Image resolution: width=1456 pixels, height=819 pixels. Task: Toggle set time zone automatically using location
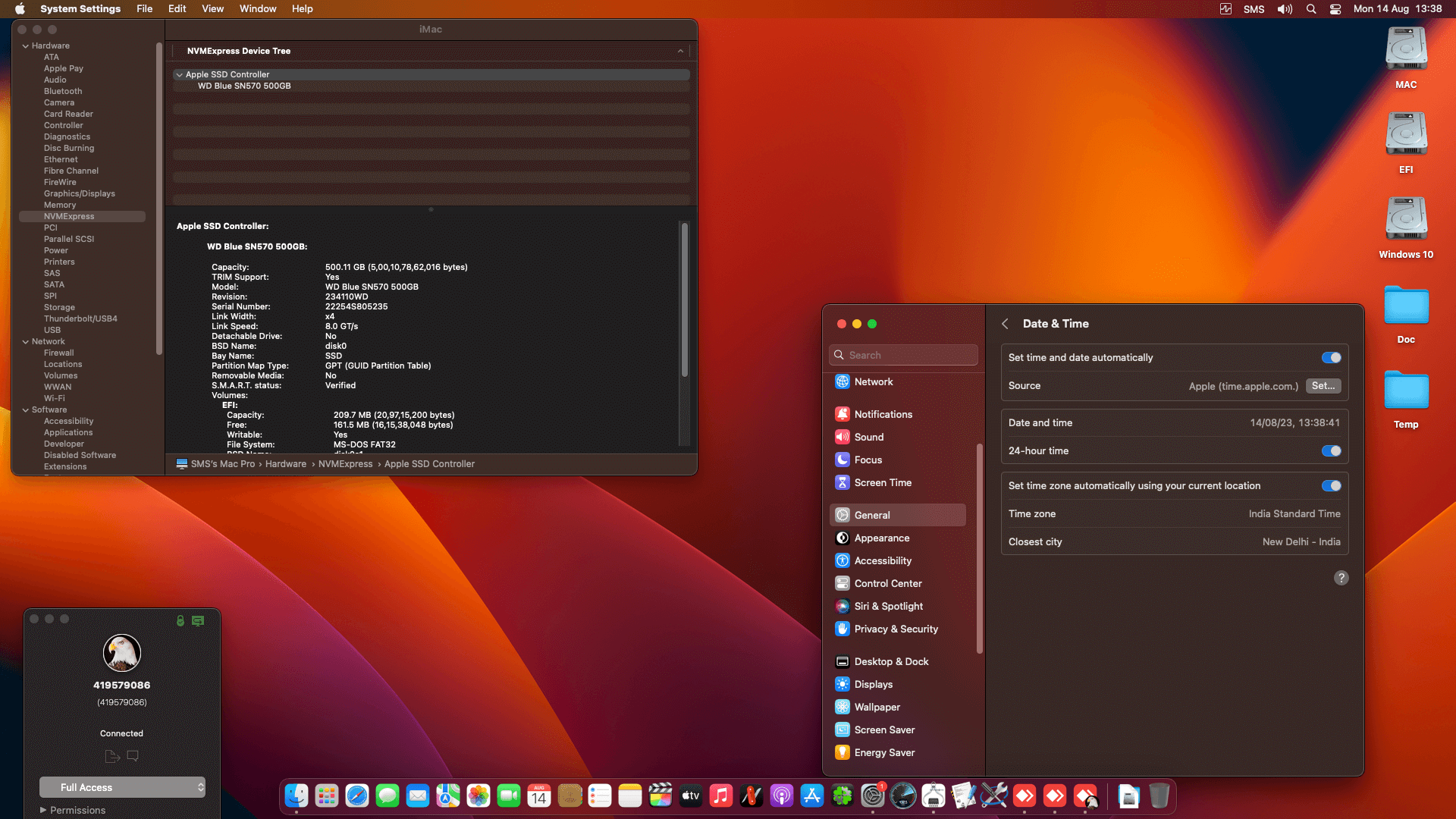[x=1331, y=486]
